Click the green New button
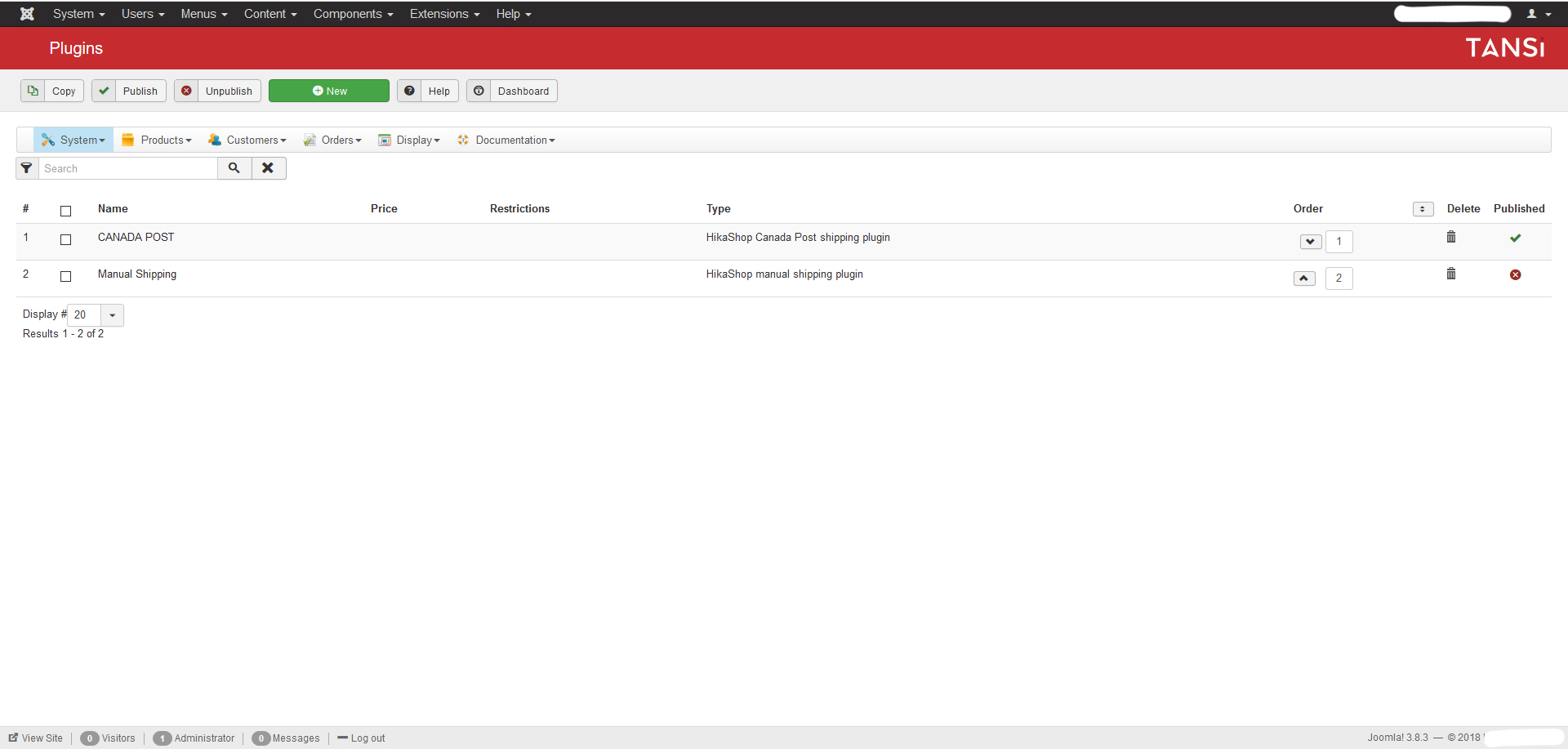The width and height of the screenshot is (1568, 749). 329,91
